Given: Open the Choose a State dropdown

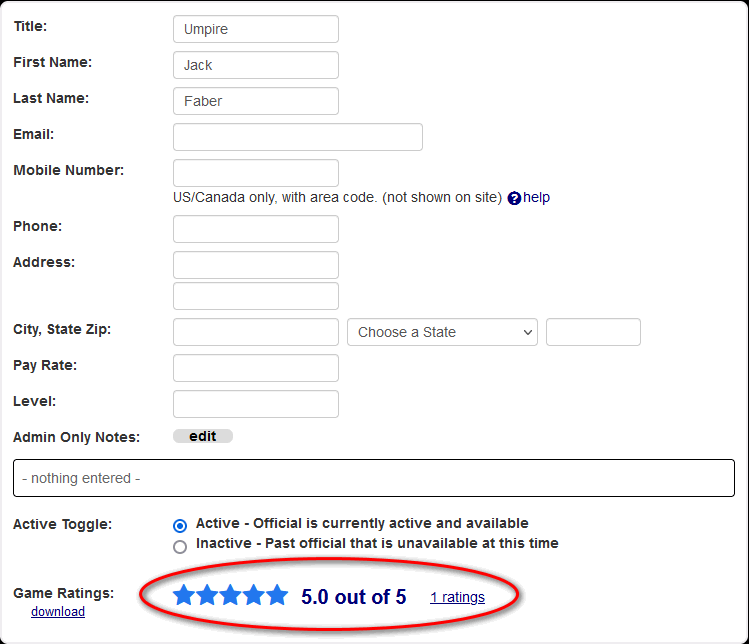Looking at the screenshot, I should tap(442, 332).
